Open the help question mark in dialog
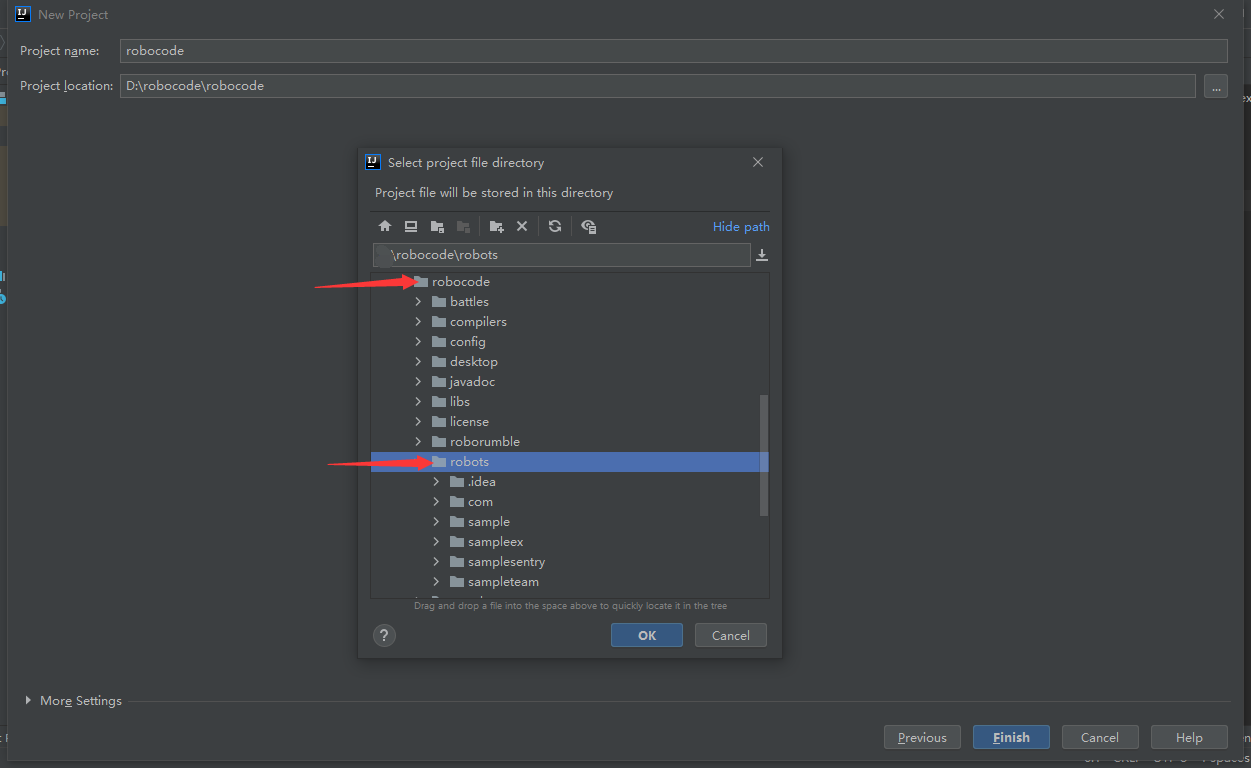 [385, 635]
